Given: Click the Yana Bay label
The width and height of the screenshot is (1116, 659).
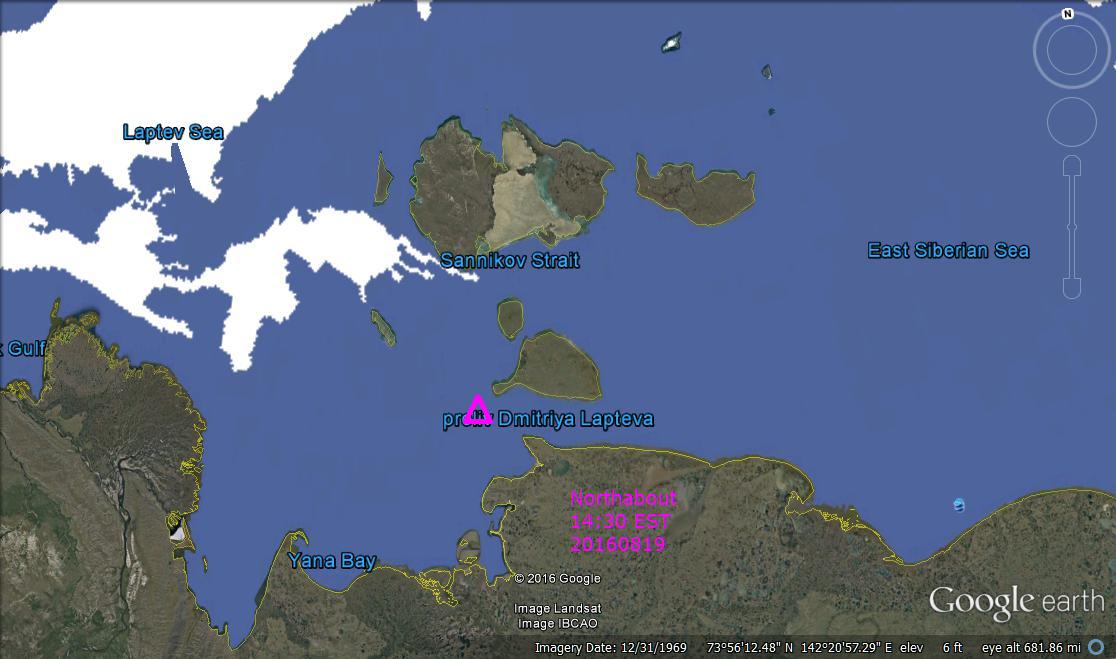Looking at the screenshot, I should click(x=332, y=561).
